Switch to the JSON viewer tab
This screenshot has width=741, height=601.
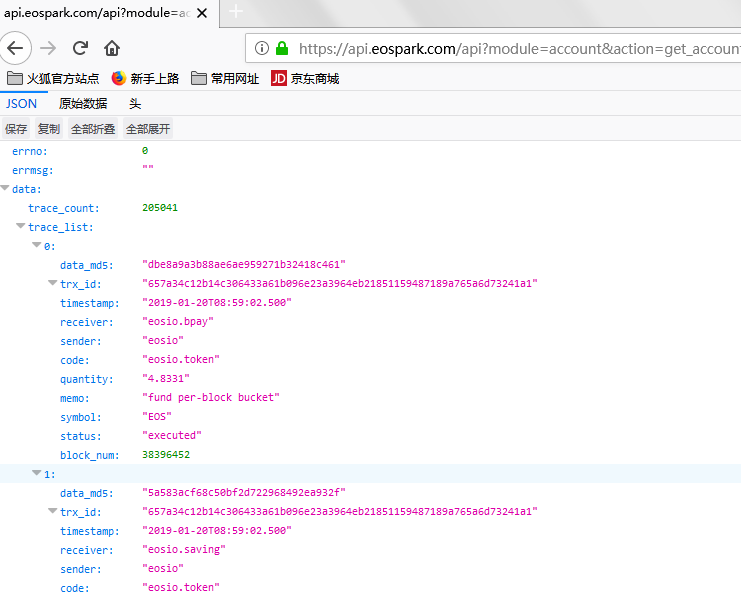21,103
